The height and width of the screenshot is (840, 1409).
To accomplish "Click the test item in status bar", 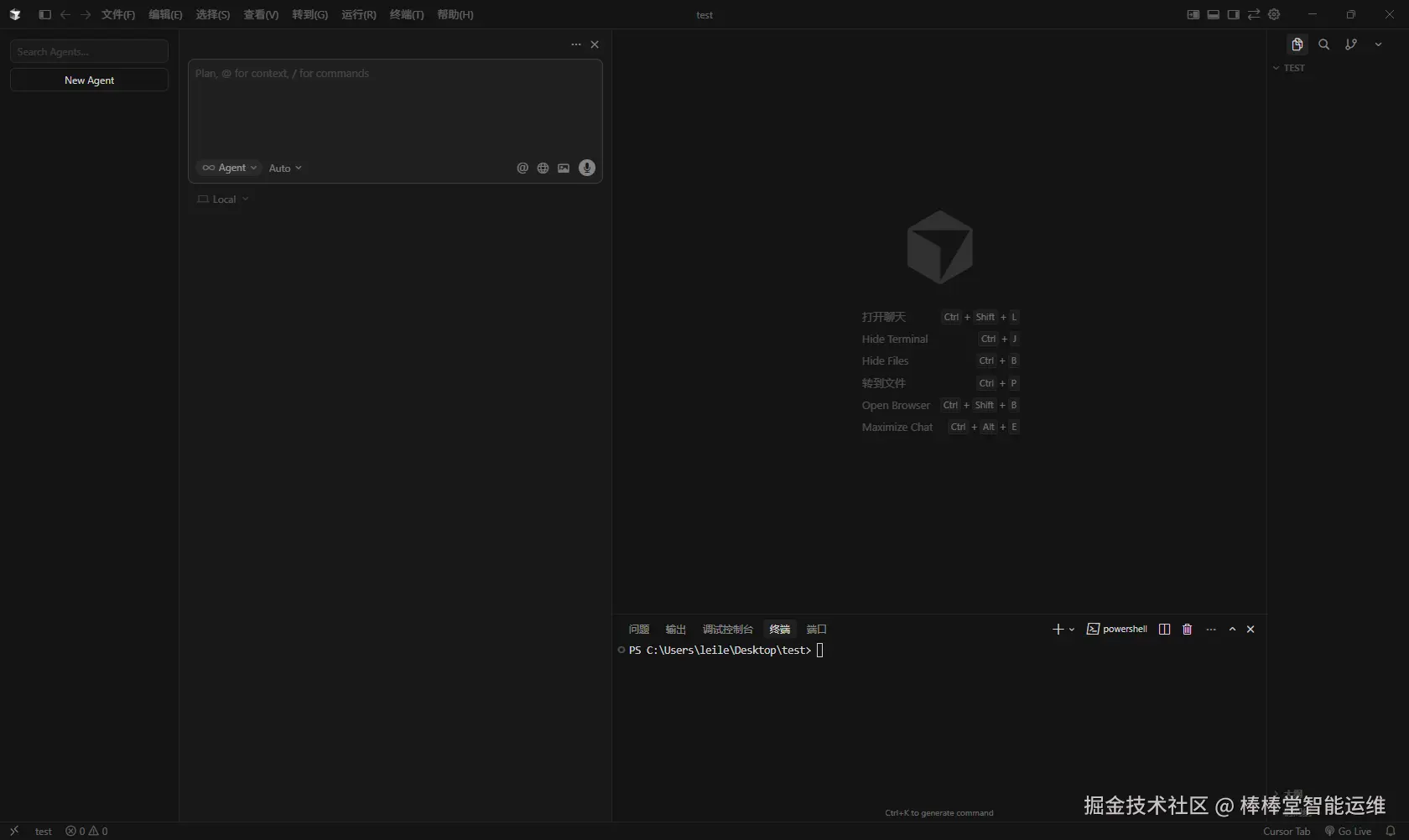I will 44,831.
